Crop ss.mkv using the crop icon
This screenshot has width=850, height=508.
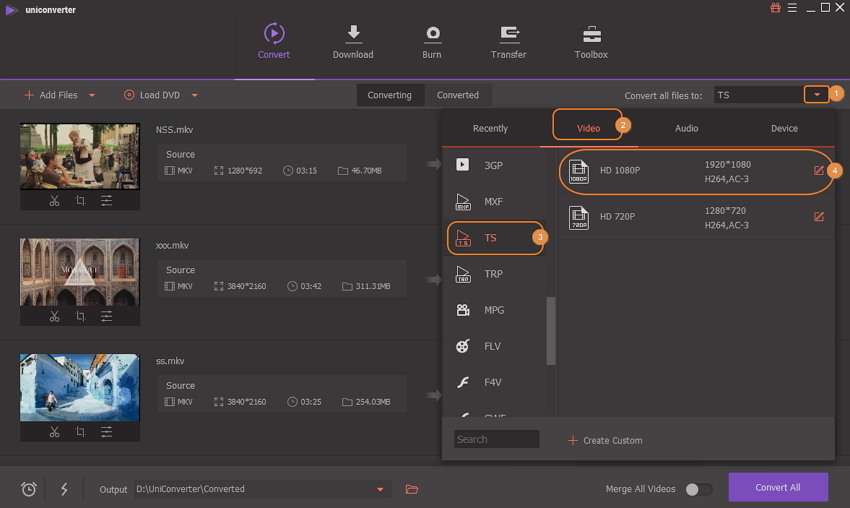tap(80, 432)
